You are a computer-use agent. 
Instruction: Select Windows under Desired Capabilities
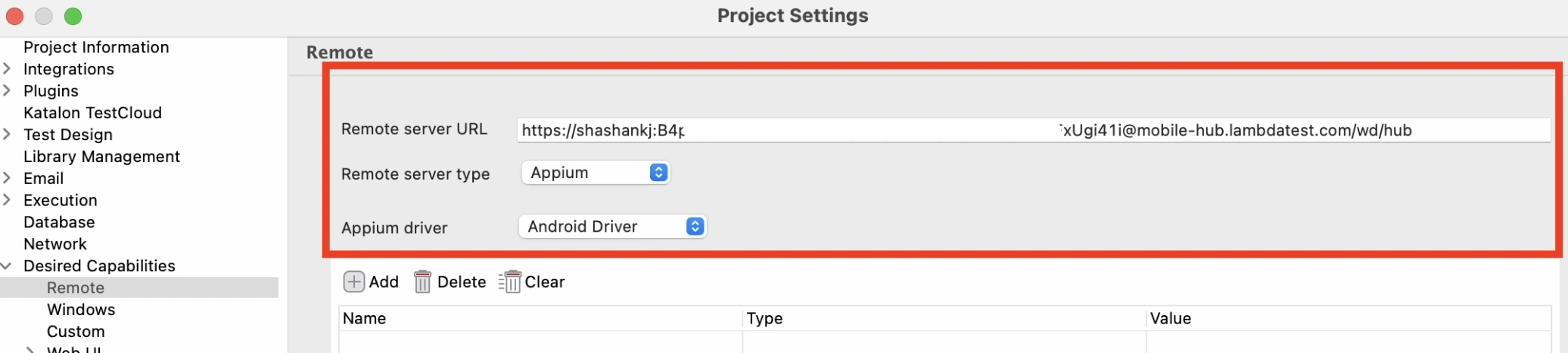click(x=81, y=310)
